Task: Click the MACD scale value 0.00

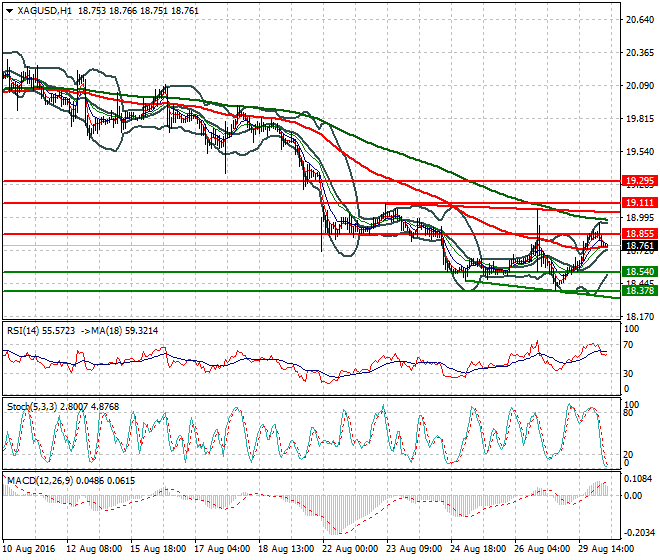Action: (633, 496)
